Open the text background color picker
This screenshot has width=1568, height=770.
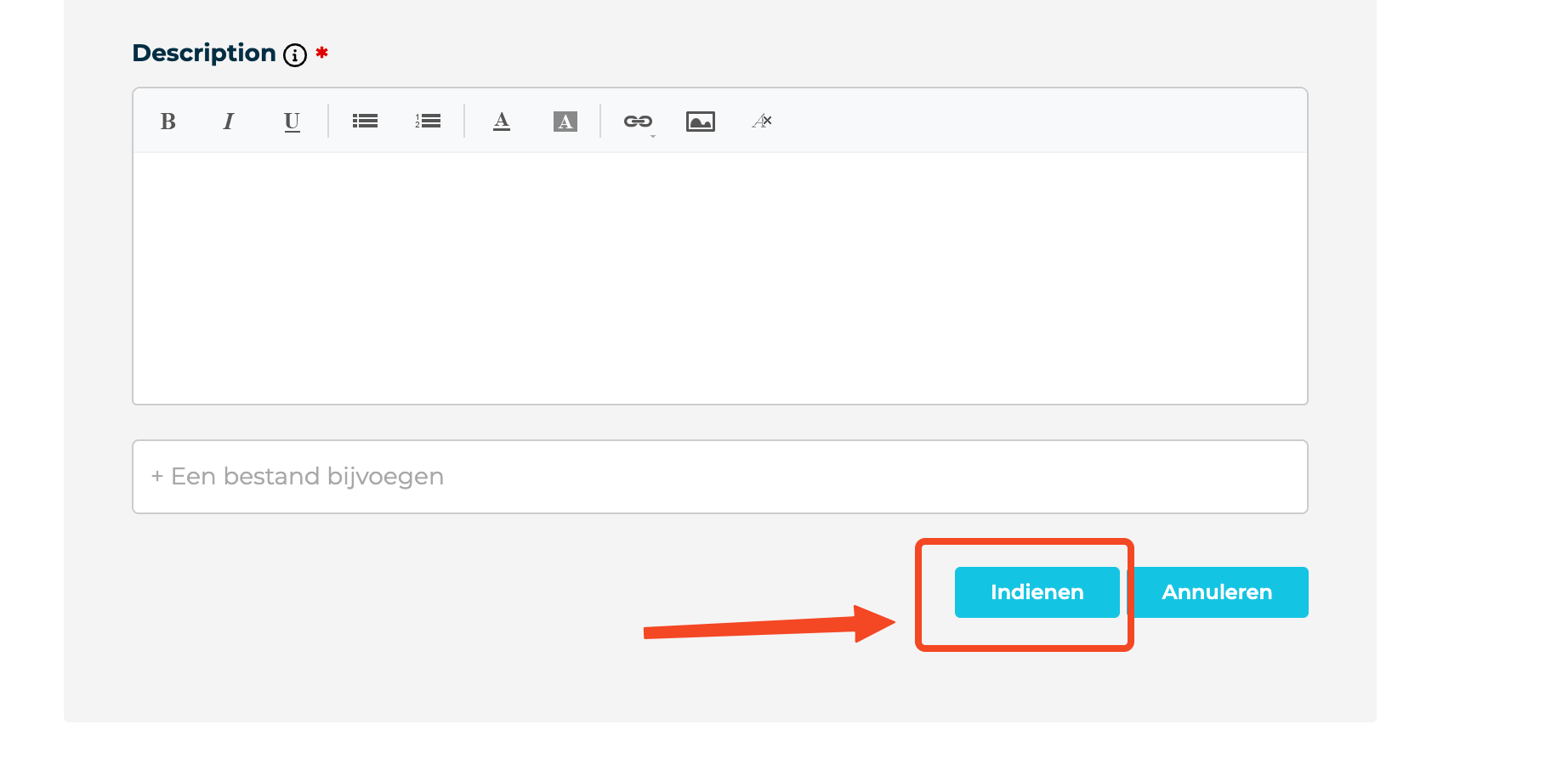[565, 122]
